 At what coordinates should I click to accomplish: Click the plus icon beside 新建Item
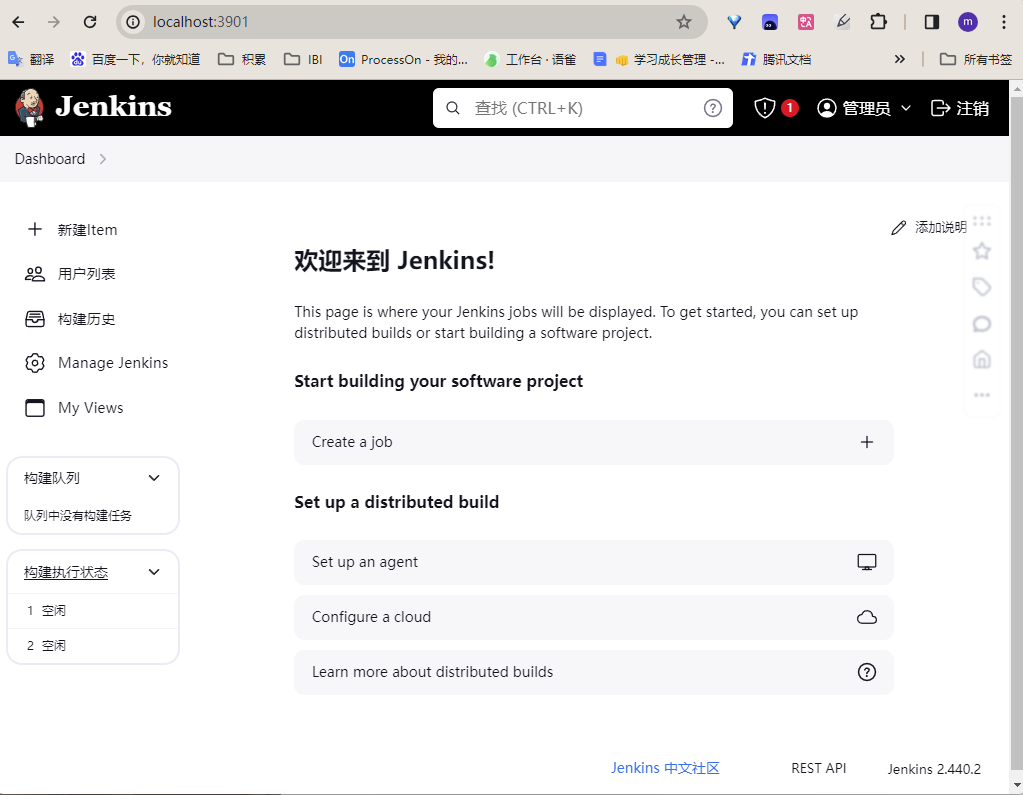[35, 229]
